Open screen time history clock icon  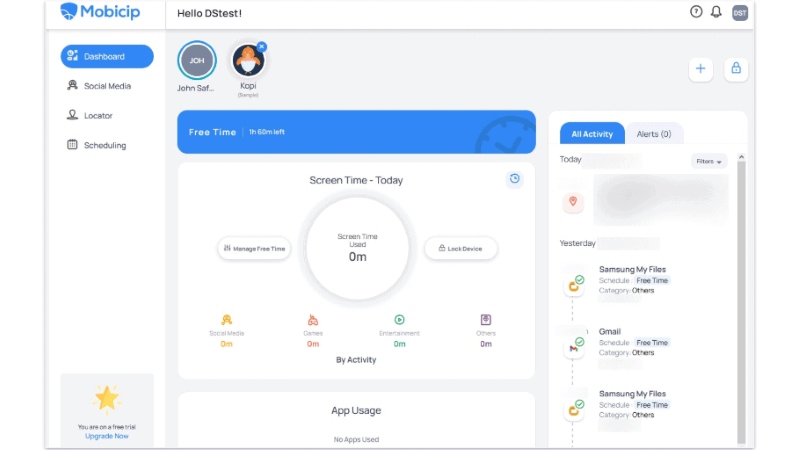(x=514, y=179)
